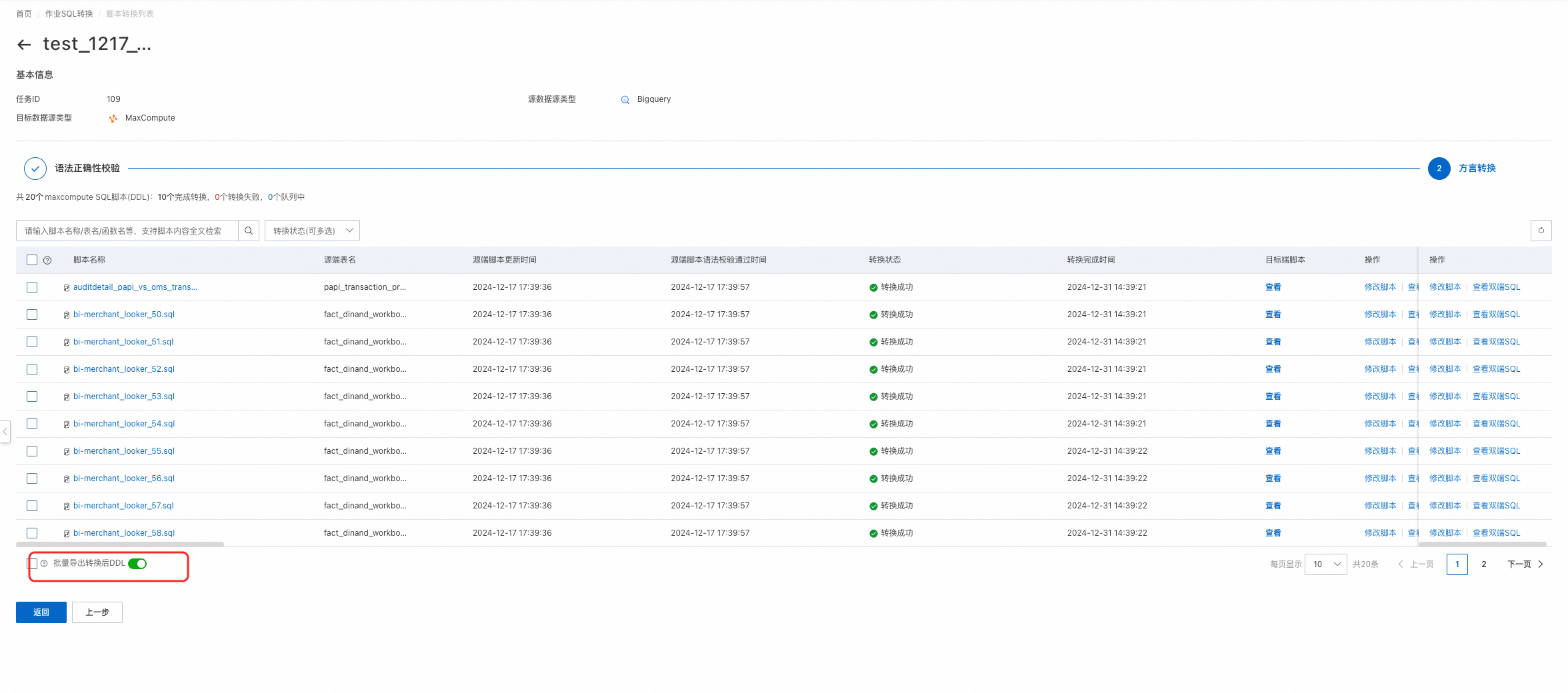Viewport: 1568px width, 693px height.
Task: Click the script name search input field
Action: point(127,231)
